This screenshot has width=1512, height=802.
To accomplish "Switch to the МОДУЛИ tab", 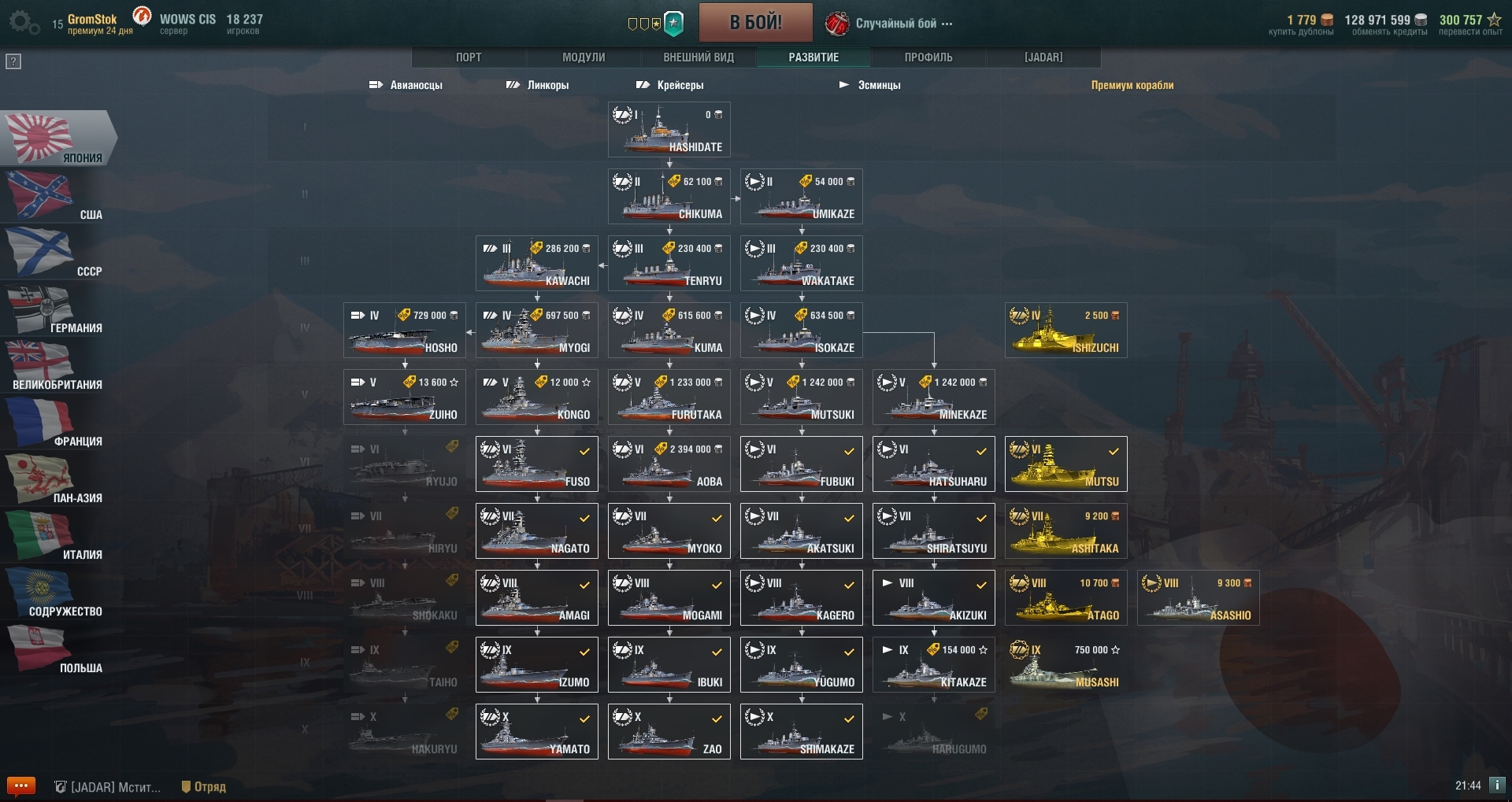I will click(584, 57).
